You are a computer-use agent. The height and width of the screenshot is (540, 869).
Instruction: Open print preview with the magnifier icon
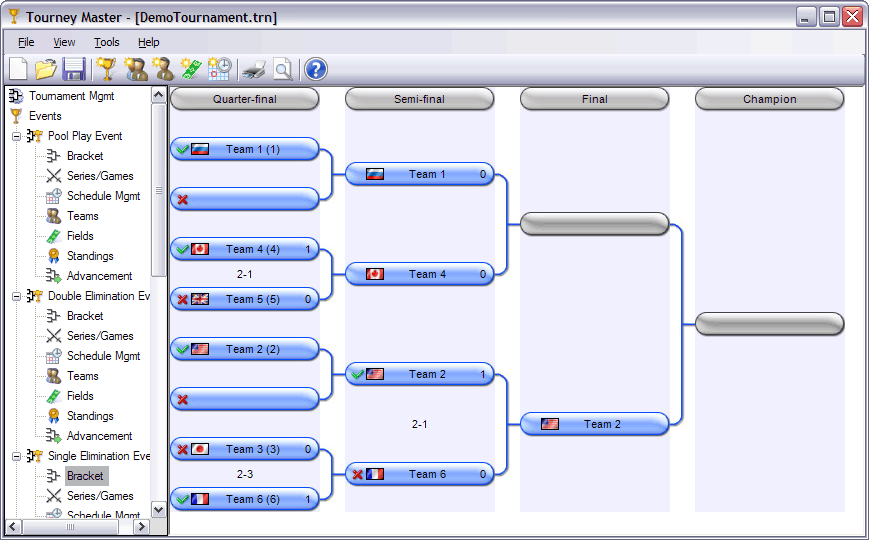point(283,69)
